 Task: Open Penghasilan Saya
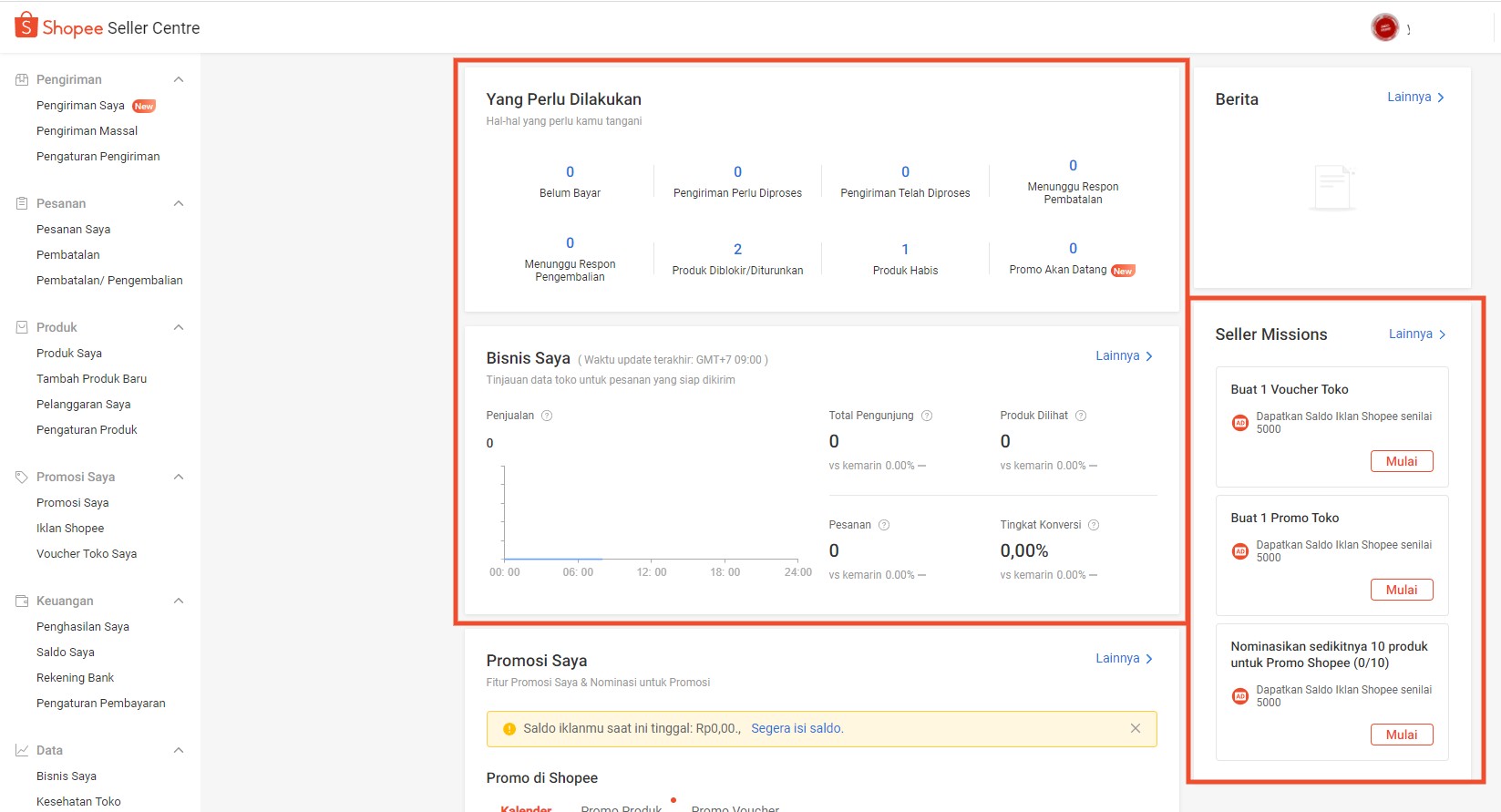point(83,627)
